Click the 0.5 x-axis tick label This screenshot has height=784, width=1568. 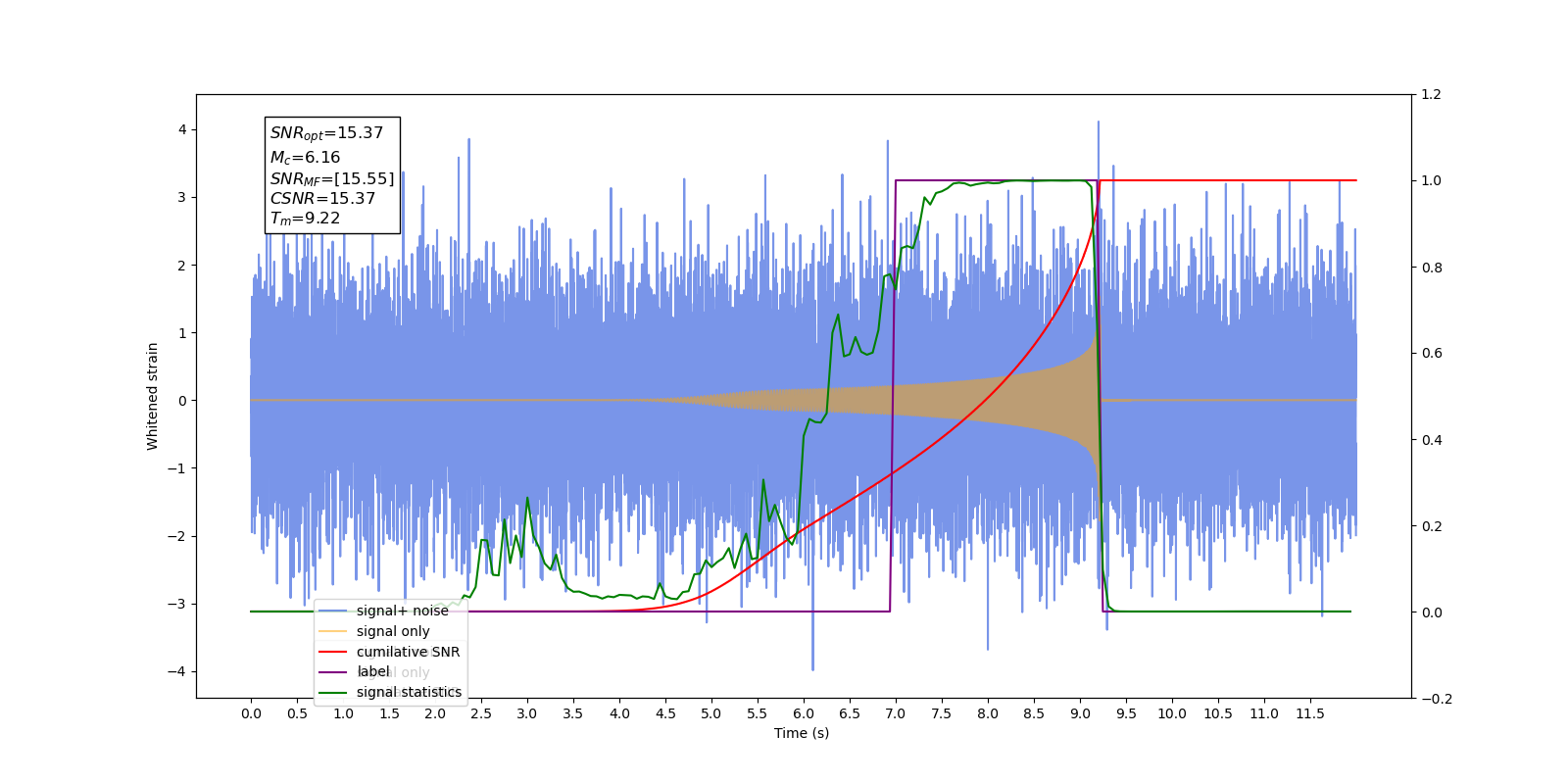tap(297, 713)
